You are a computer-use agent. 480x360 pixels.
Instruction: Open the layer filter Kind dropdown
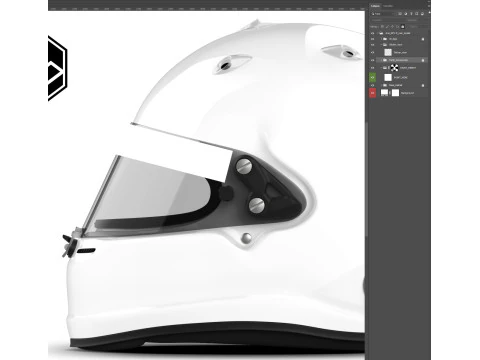[384, 14]
